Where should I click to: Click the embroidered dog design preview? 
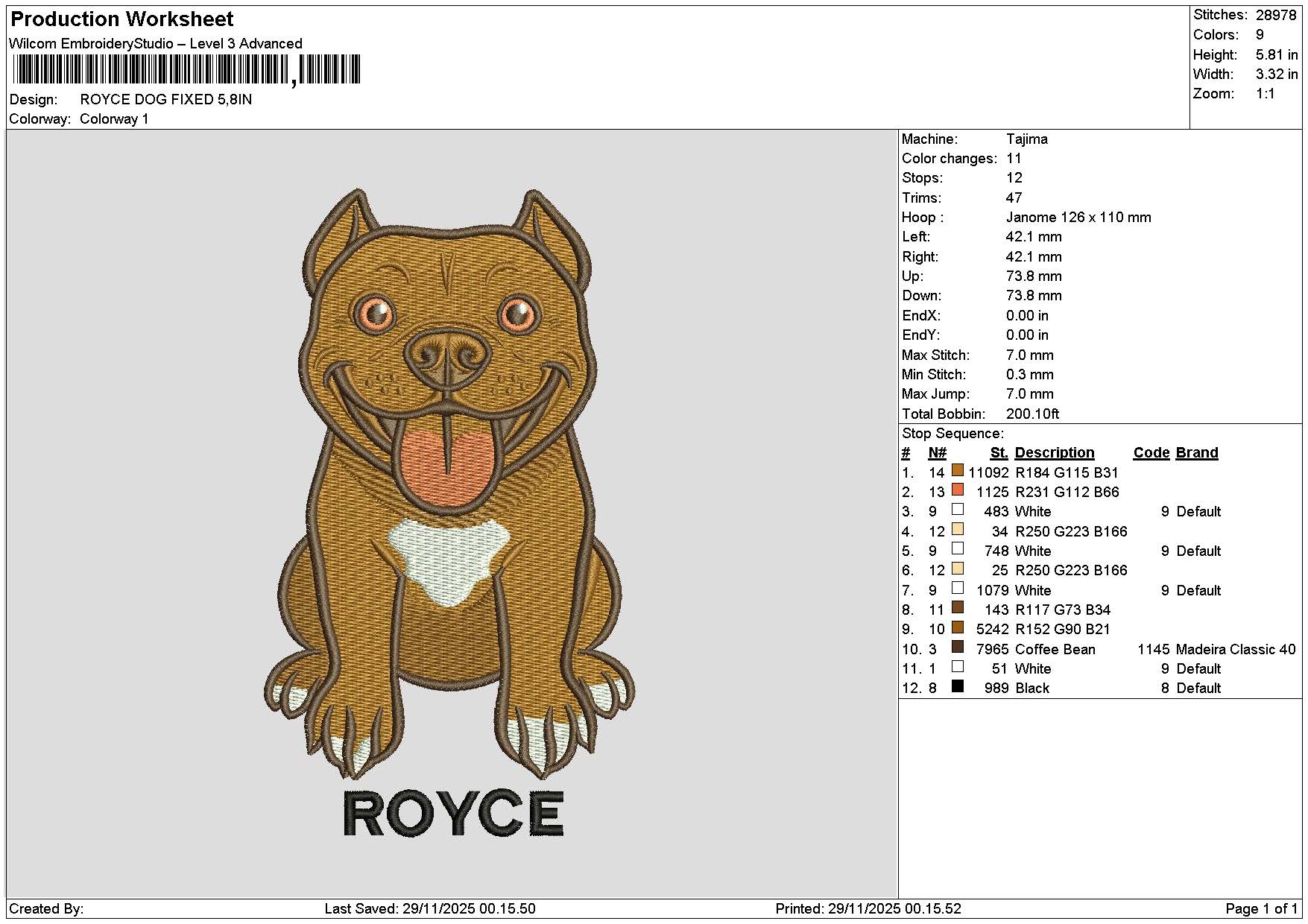click(449, 483)
